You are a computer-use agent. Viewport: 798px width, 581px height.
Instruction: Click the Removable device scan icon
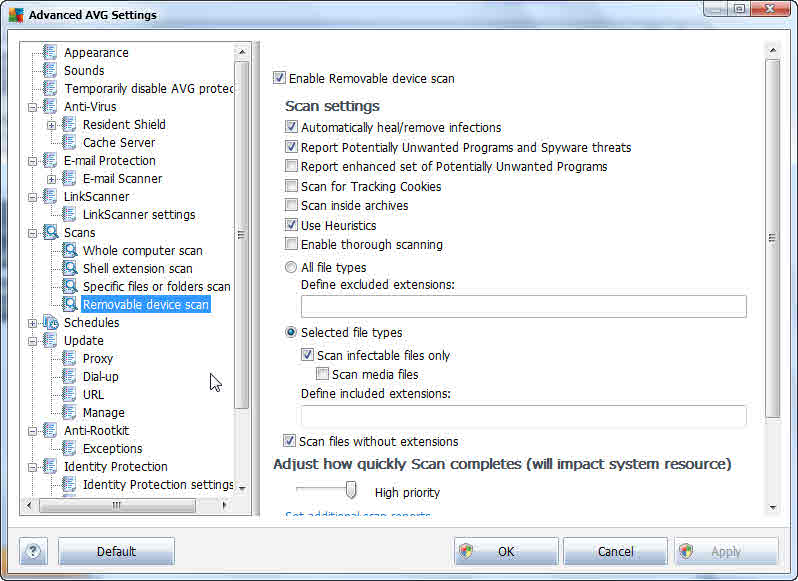(70, 304)
